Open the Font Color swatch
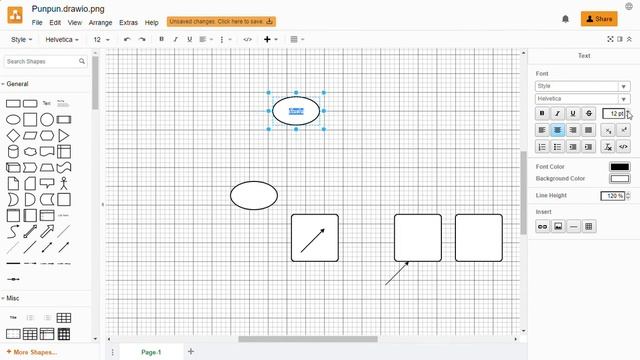The width and height of the screenshot is (640, 360). [620, 167]
